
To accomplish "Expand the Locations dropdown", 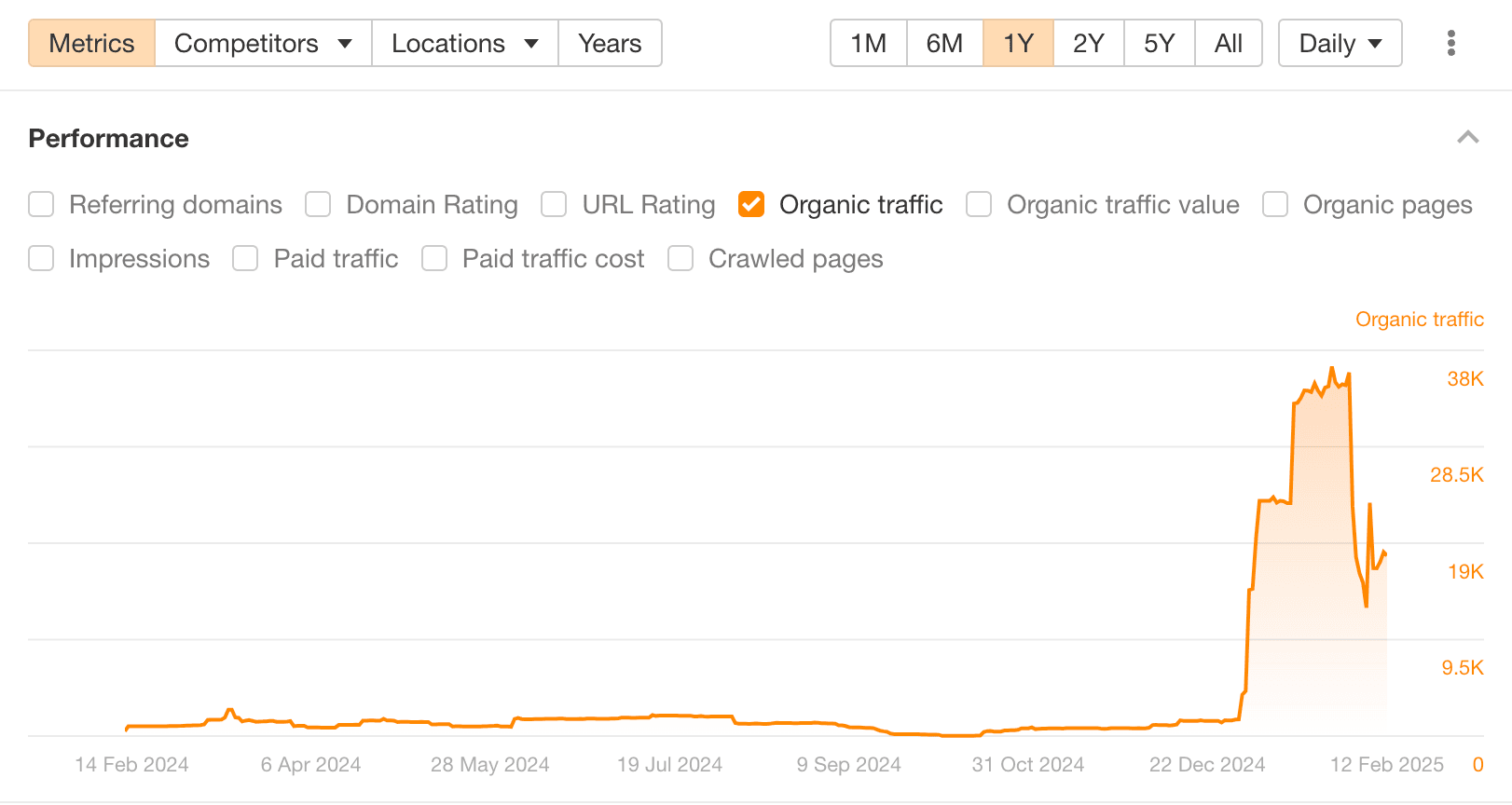I will tap(464, 43).
